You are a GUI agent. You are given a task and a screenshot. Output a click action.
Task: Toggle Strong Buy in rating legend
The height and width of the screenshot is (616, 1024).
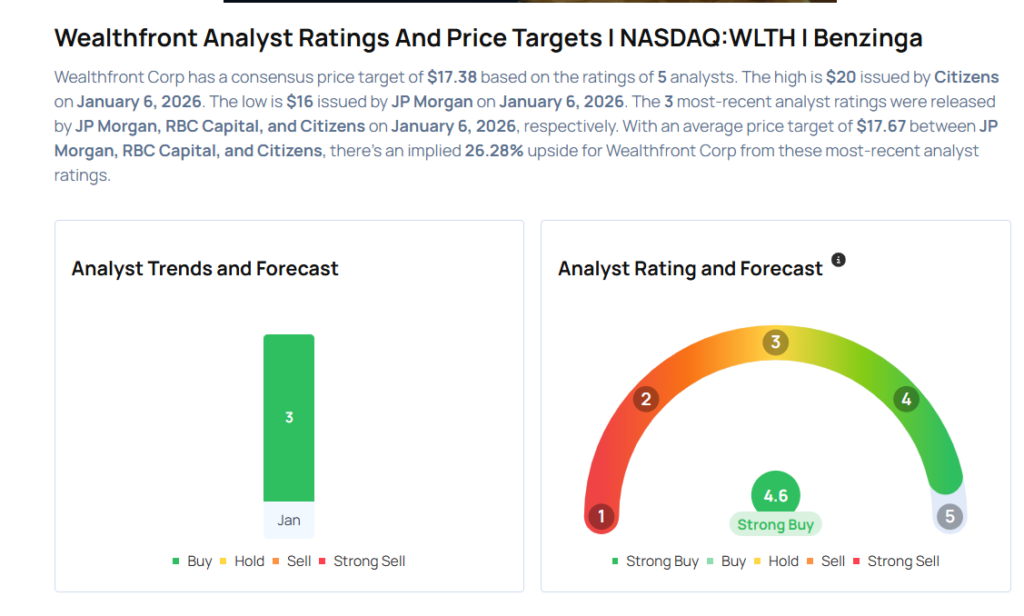click(x=654, y=561)
